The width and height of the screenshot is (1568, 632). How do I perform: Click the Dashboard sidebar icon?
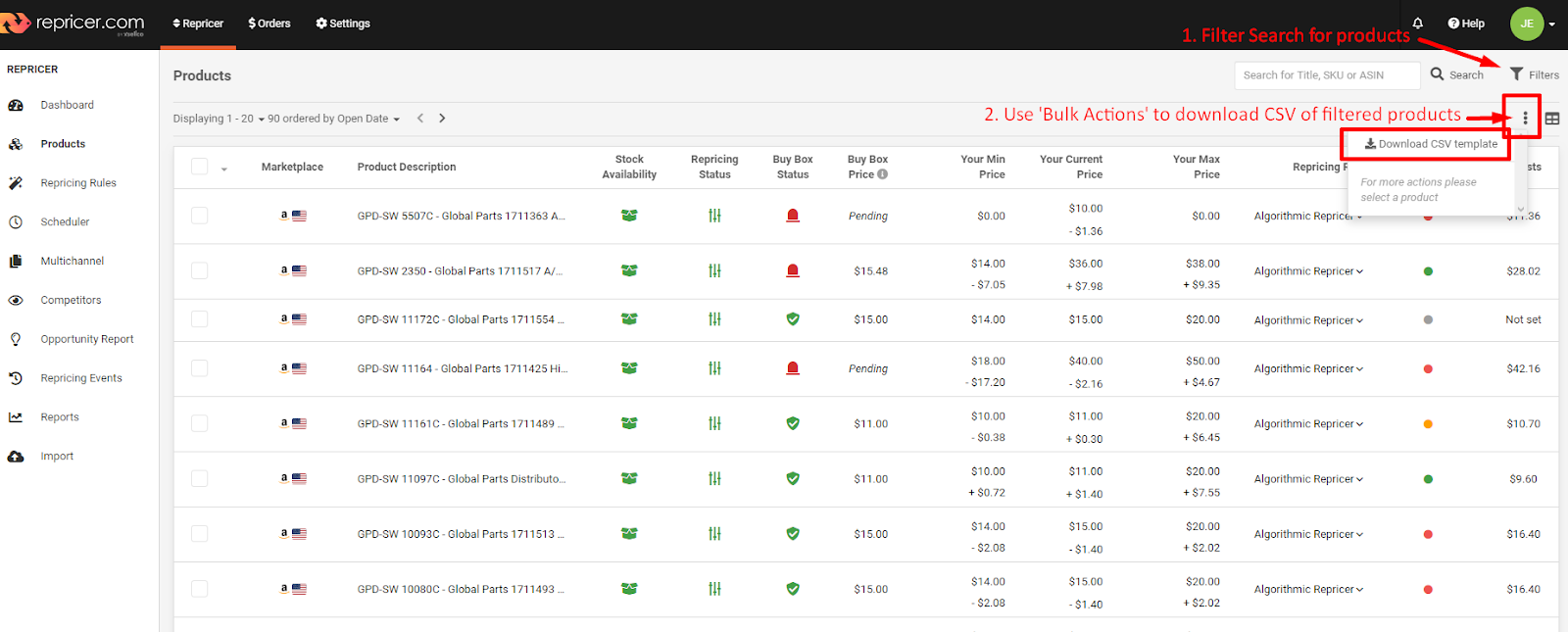point(16,105)
